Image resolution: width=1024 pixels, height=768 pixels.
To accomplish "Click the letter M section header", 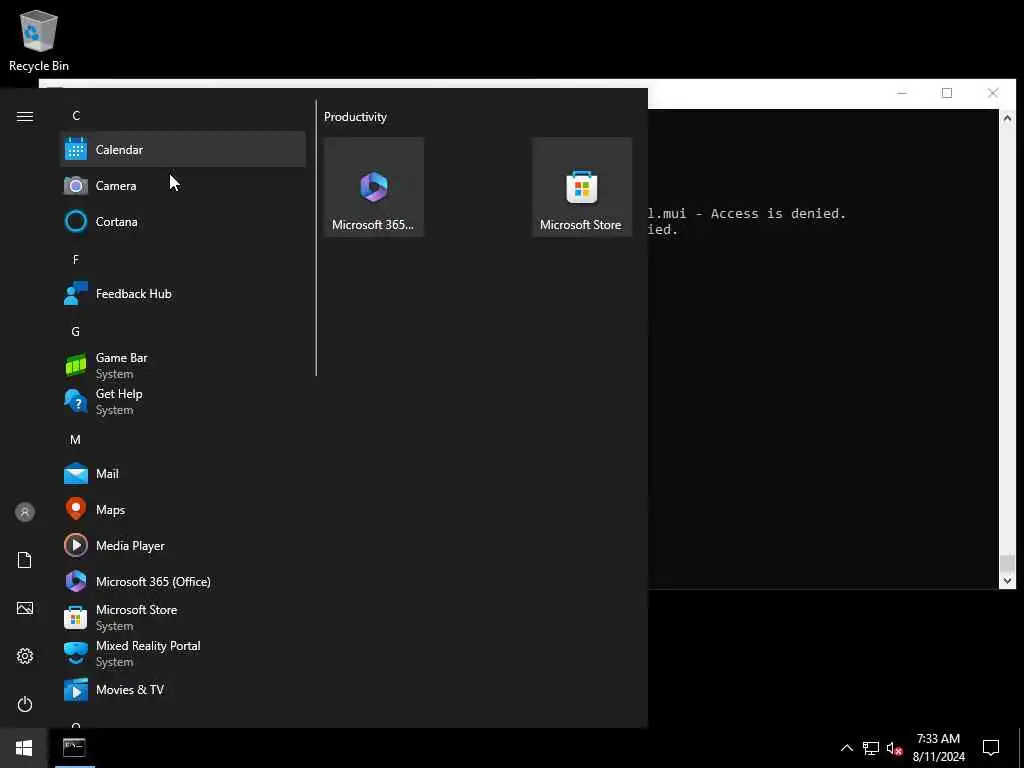I will pyautogui.click(x=76, y=440).
